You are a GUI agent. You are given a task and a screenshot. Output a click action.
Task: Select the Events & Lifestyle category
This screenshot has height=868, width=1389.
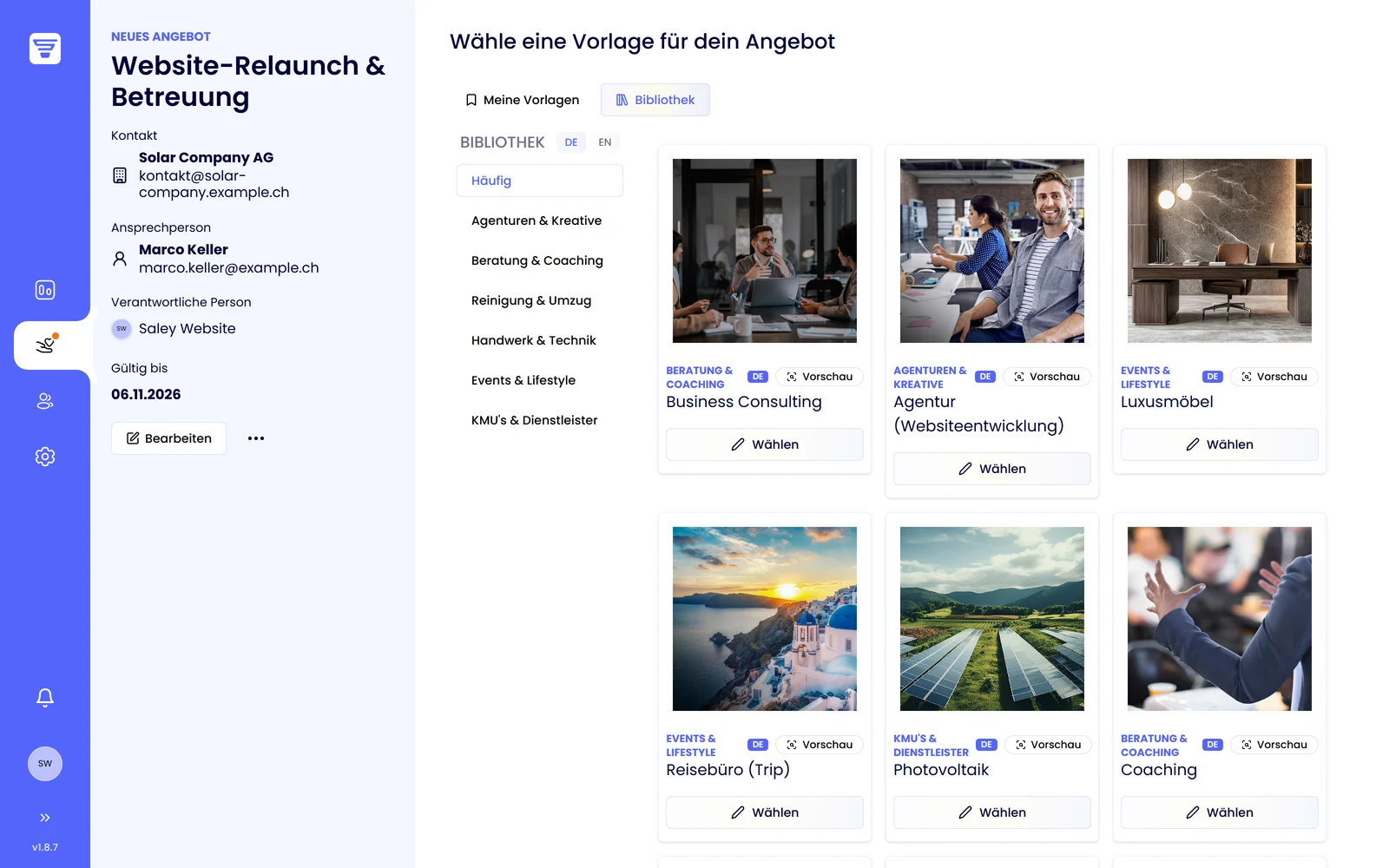point(540,380)
